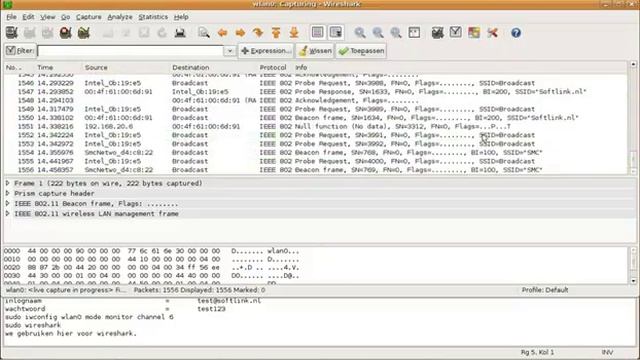The height and width of the screenshot is (360, 640).
Task: Click 'sudo wireshark' line in text editor
Action: tap(33, 325)
